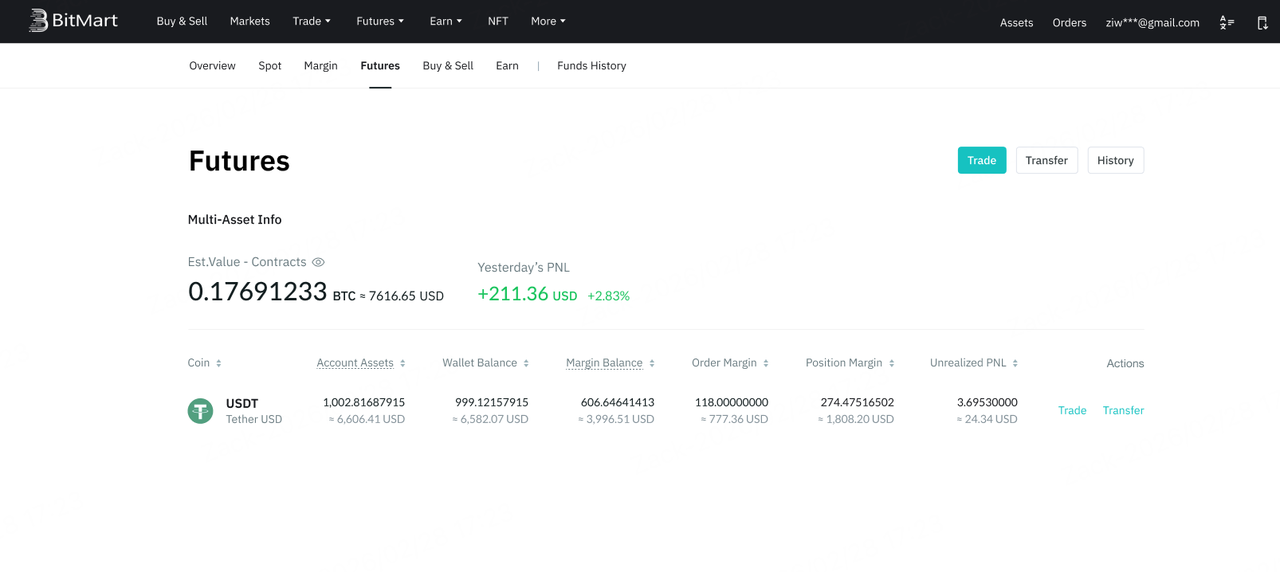Switch to the Spot tab

tap(270, 66)
